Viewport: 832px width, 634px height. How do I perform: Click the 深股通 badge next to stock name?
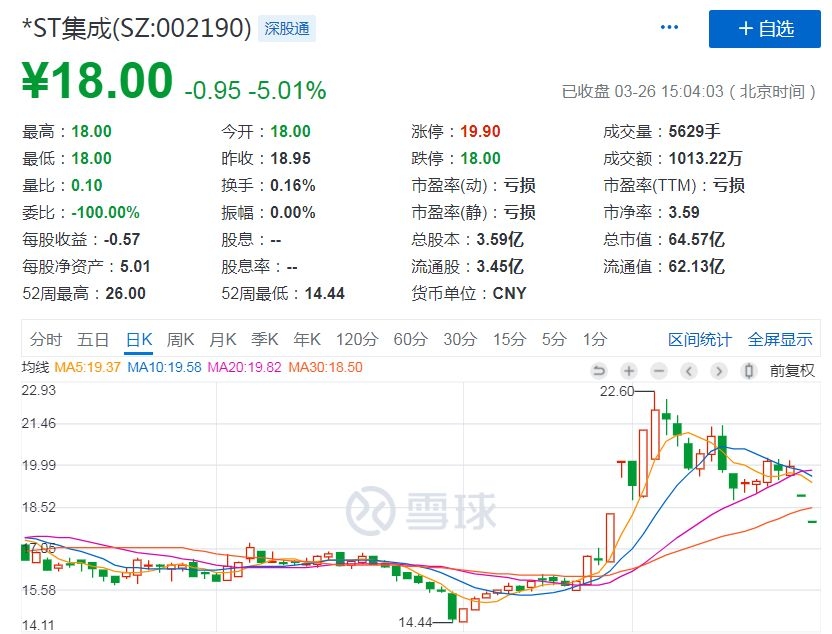pyautogui.click(x=287, y=29)
